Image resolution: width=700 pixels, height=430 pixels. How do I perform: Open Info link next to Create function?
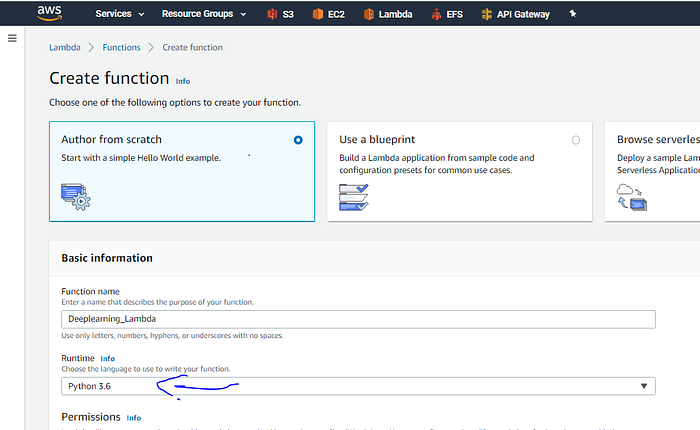pos(183,81)
